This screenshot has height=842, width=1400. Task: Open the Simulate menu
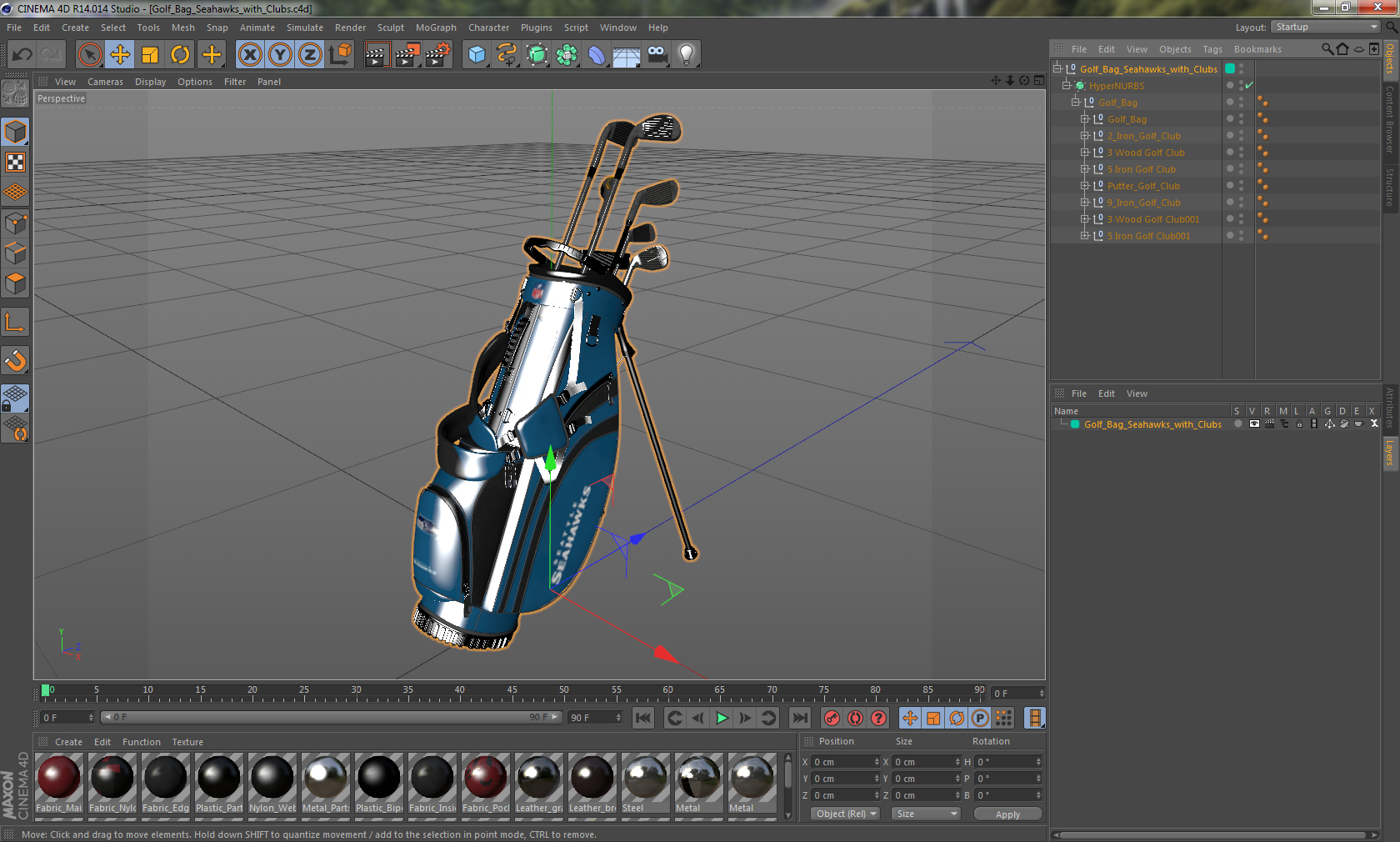click(305, 28)
